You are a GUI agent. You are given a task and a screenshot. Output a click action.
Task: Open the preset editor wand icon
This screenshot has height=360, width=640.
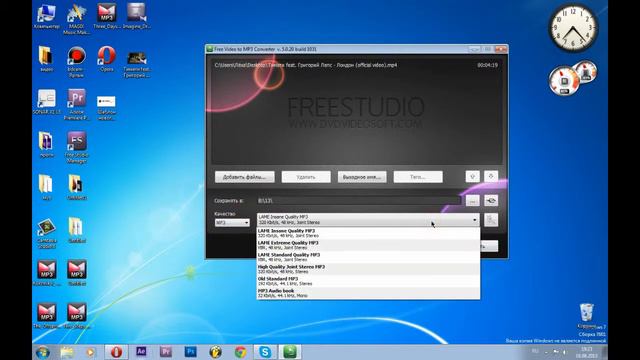click(491, 220)
